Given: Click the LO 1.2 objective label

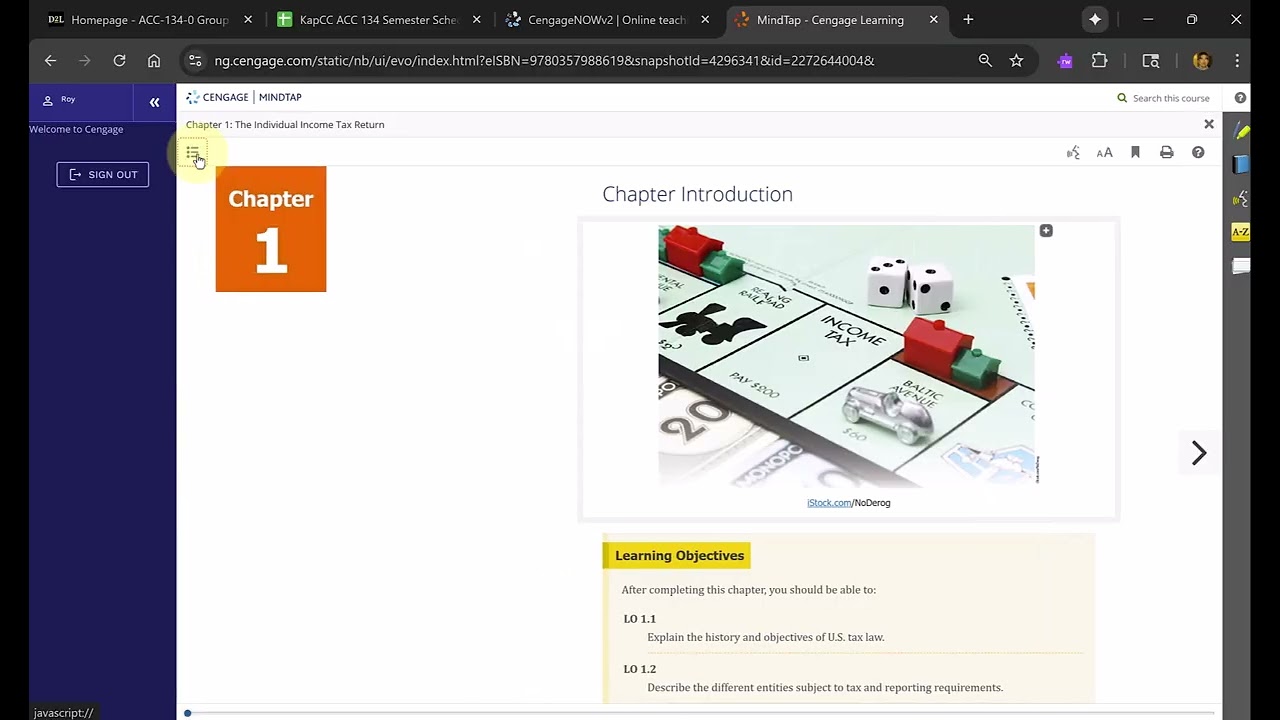Looking at the screenshot, I should pyautogui.click(x=640, y=669).
